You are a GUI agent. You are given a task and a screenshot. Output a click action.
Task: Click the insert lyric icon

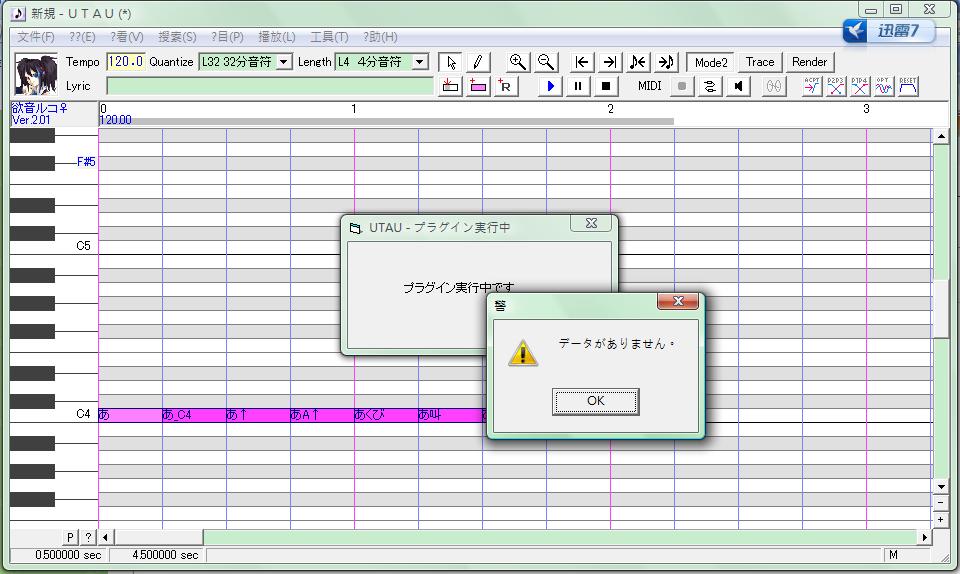[450, 86]
